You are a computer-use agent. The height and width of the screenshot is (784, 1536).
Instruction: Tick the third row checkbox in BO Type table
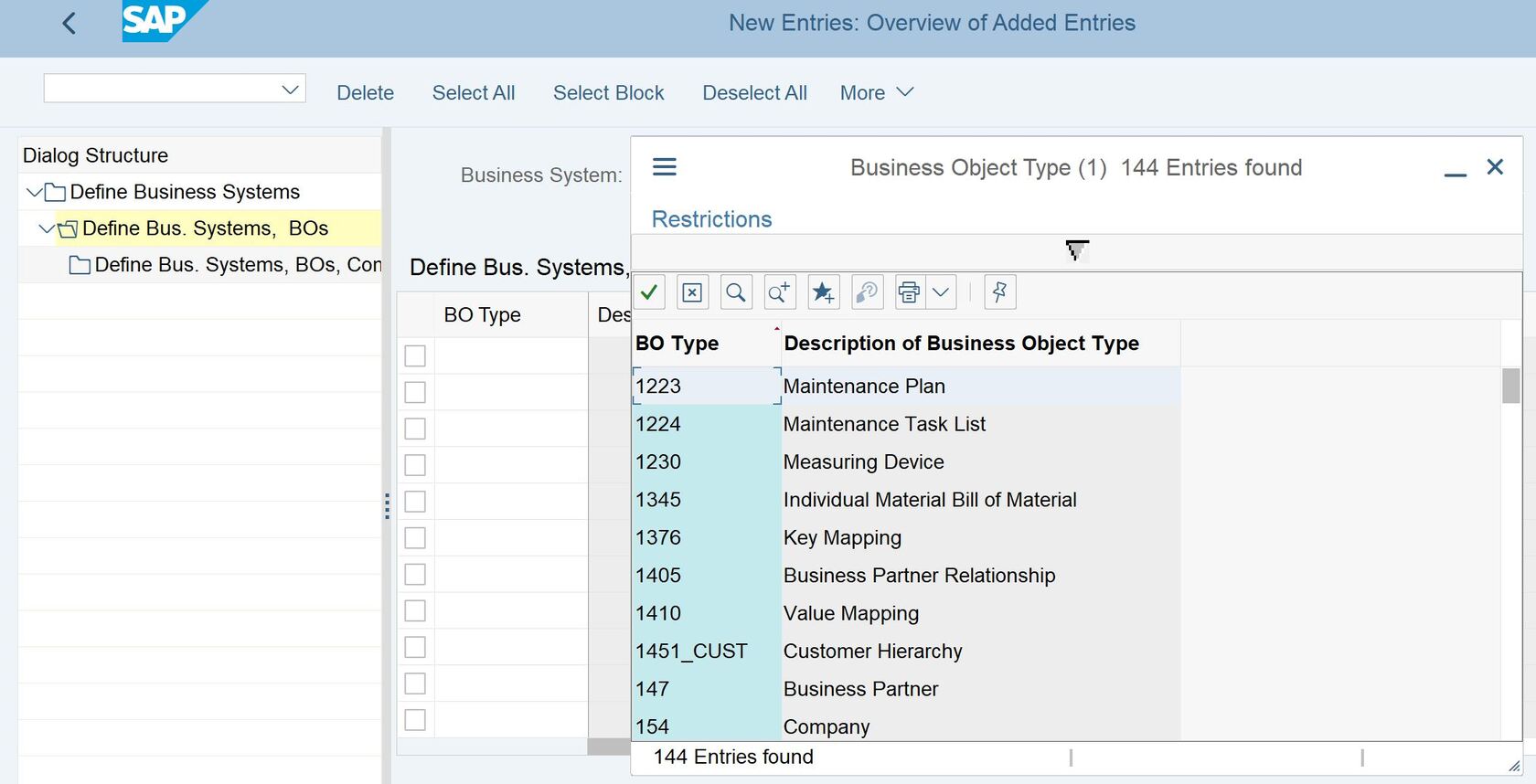tap(415, 429)
